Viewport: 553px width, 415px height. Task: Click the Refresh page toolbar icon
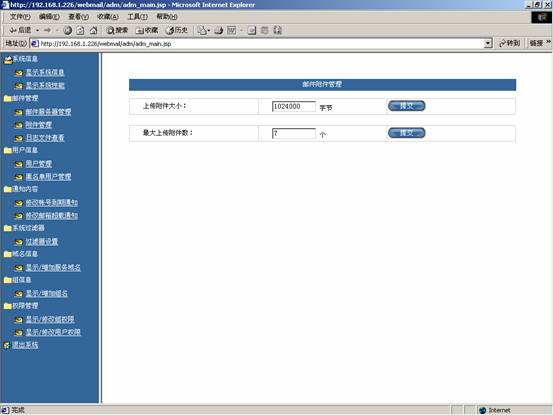(80, 31)
